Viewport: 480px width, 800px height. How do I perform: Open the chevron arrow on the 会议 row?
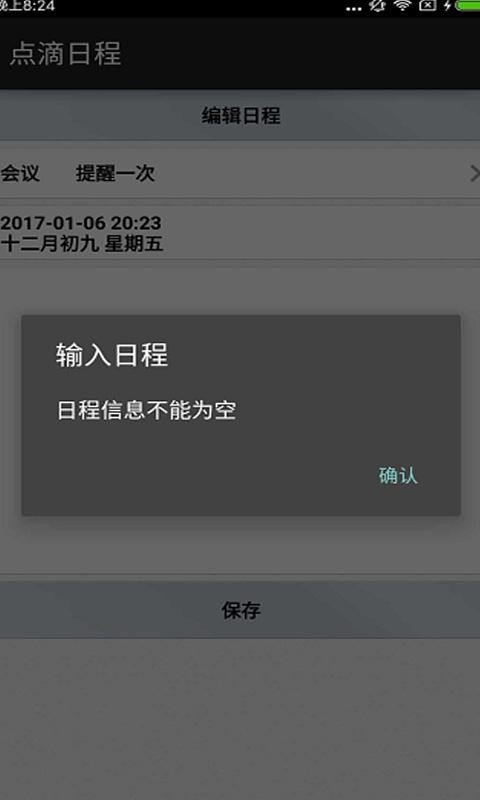tap(474, 173)
